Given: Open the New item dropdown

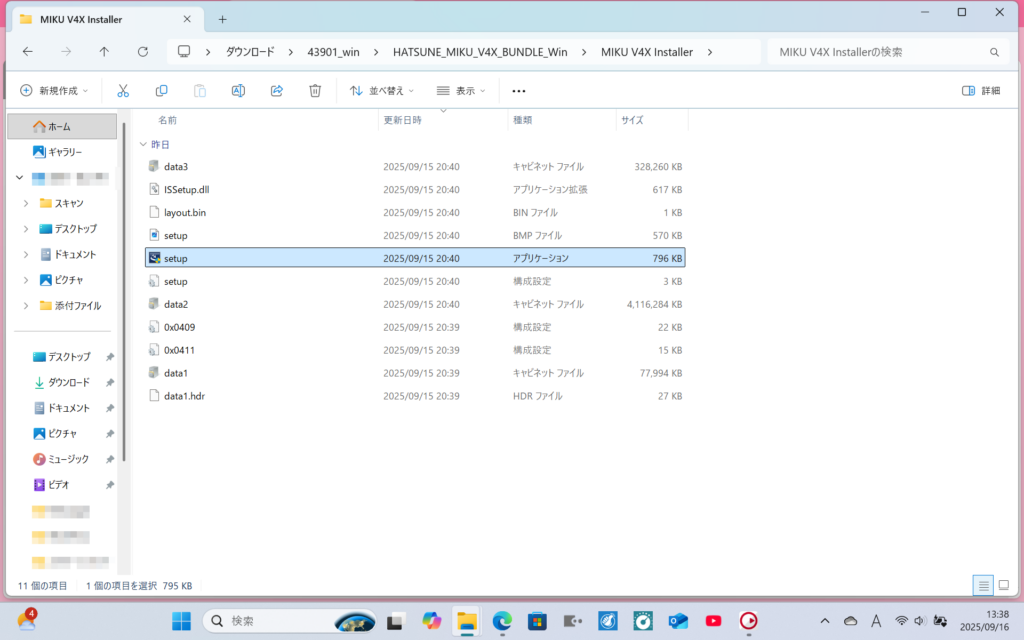Looking at the screenshot, I should [x=54, y=91].
